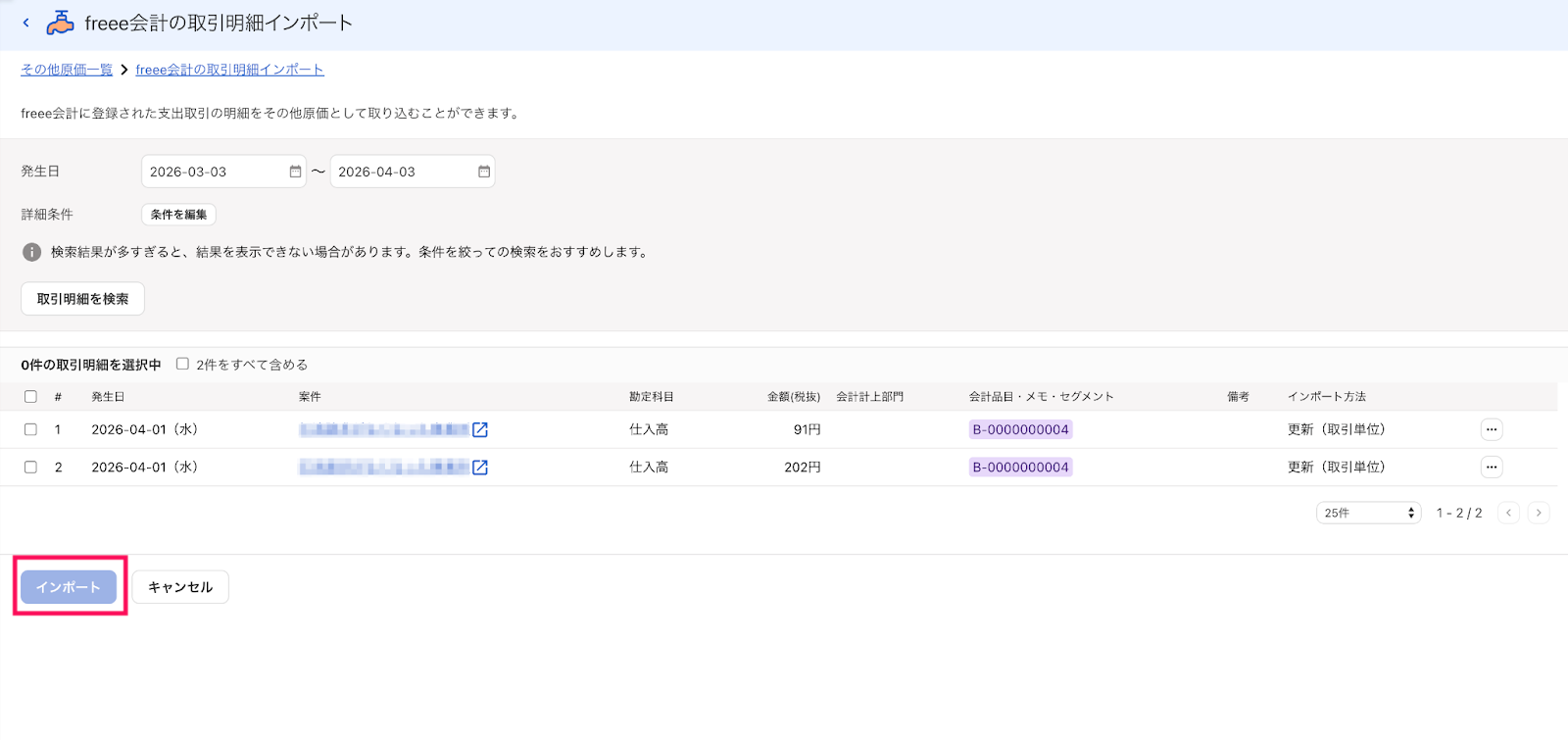Toggle the select-all header checkbox
The height and width of the screenshot is (740, 1568).
tap(30, 397)
